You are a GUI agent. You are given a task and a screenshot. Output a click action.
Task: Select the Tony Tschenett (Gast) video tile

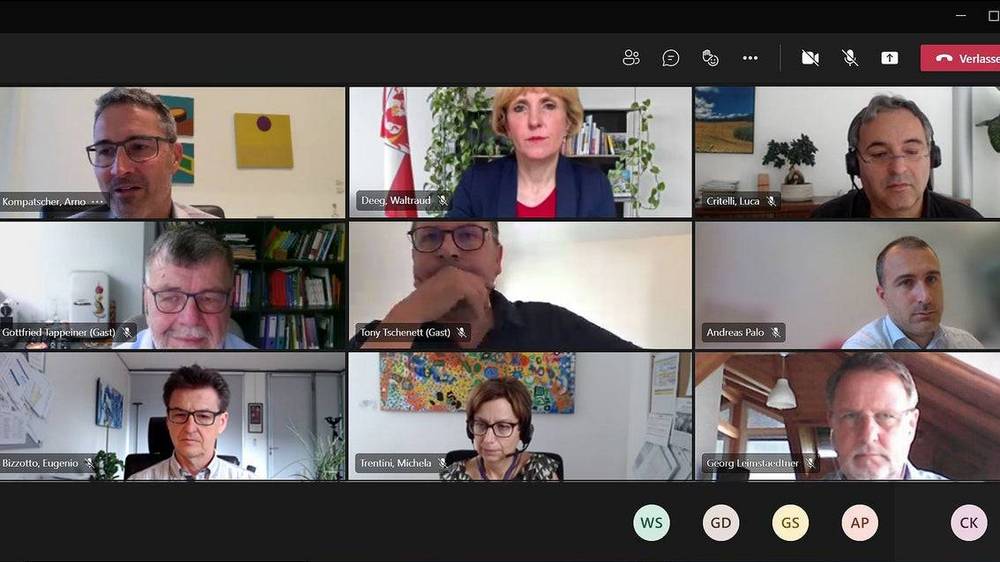pyautogui.click(x=520, y=285)
